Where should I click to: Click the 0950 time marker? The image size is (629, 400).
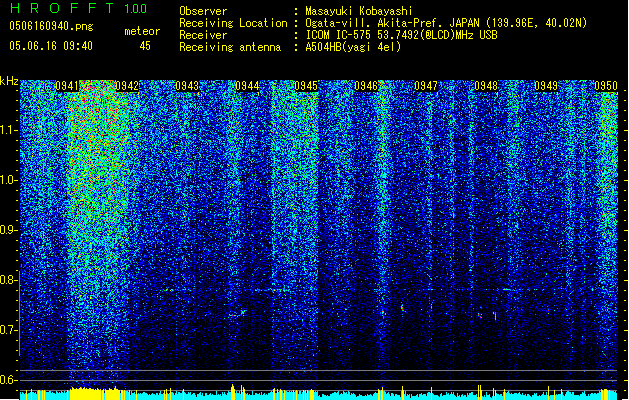tap(606, 86)
